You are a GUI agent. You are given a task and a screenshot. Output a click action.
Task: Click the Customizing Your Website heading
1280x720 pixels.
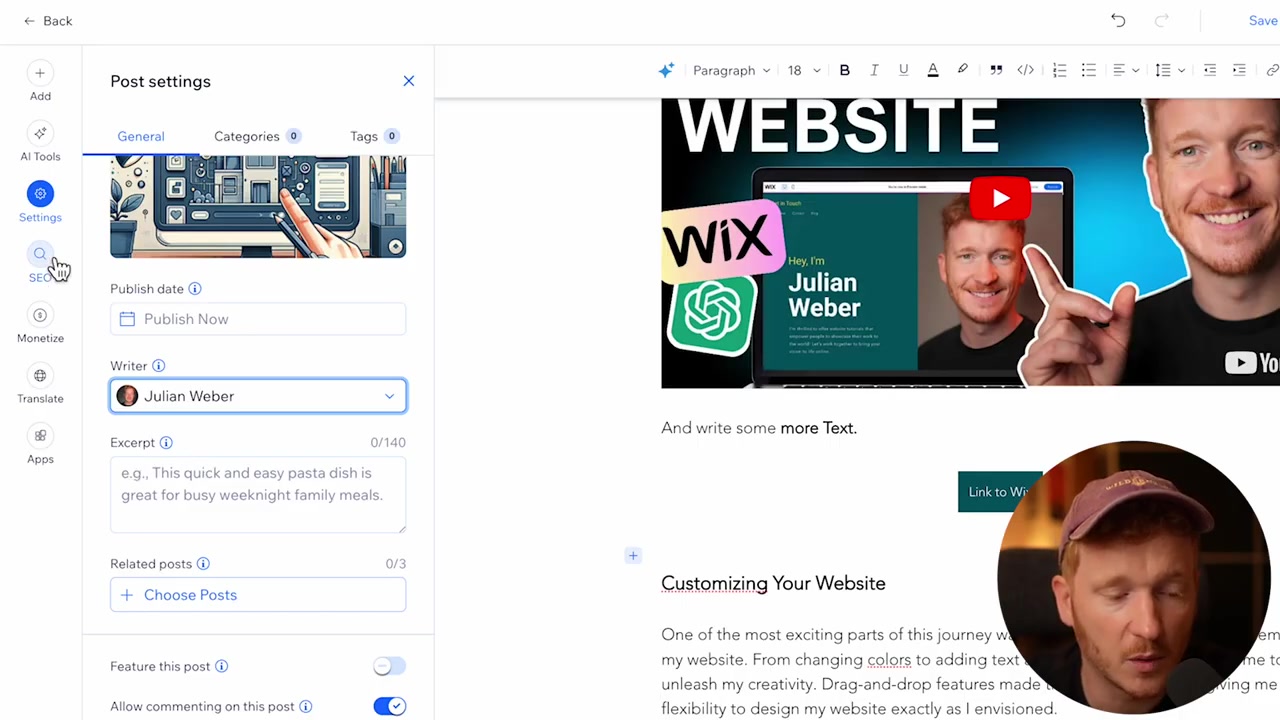point(773,583)
